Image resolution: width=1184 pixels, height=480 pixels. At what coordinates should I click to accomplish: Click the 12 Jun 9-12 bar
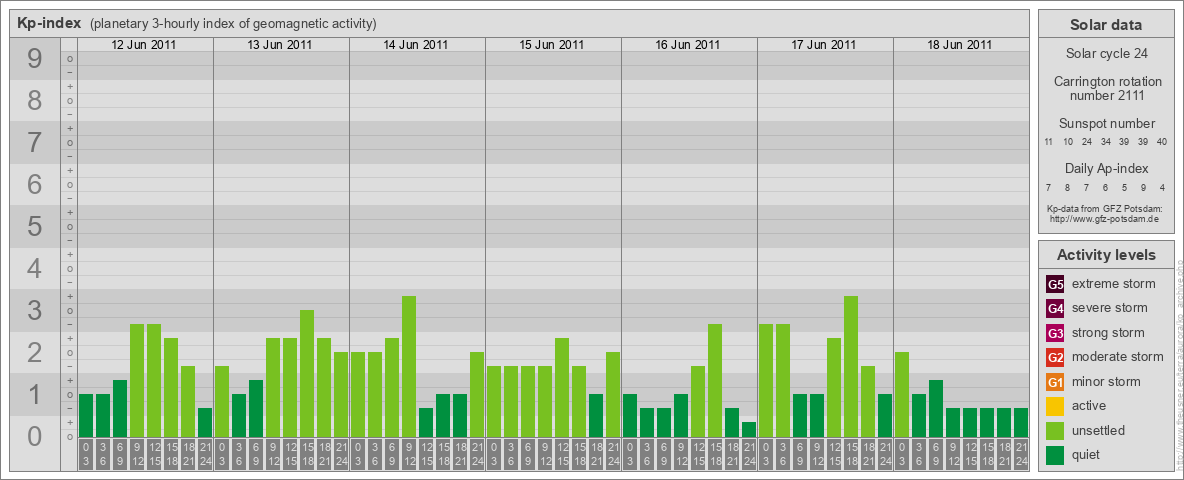(x=137, y=380)
